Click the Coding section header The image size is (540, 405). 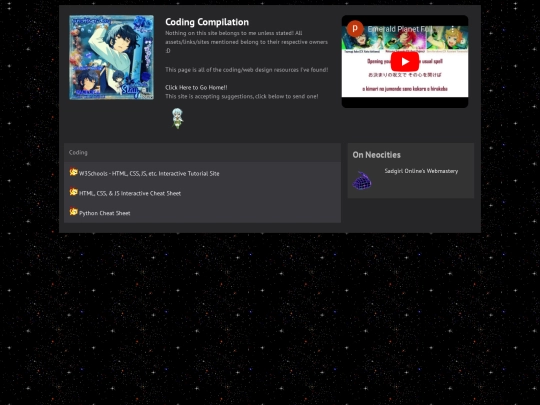[202, 153]
